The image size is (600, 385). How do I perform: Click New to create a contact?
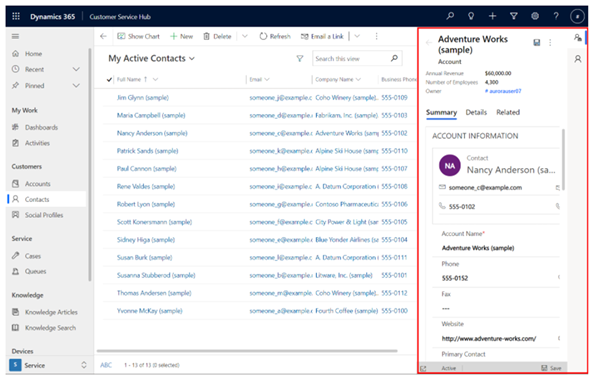182,36
